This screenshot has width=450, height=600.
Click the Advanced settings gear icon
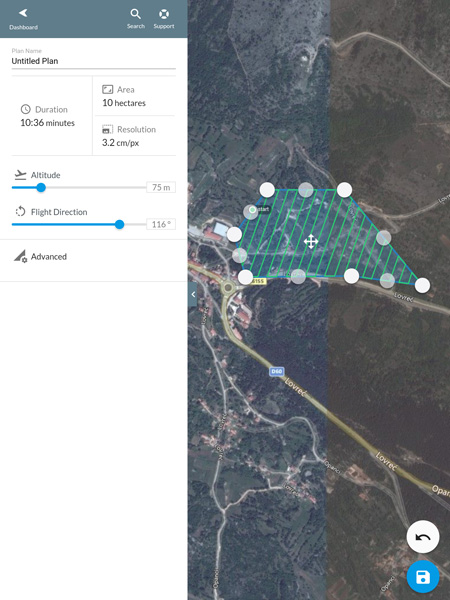click(20, 256)
